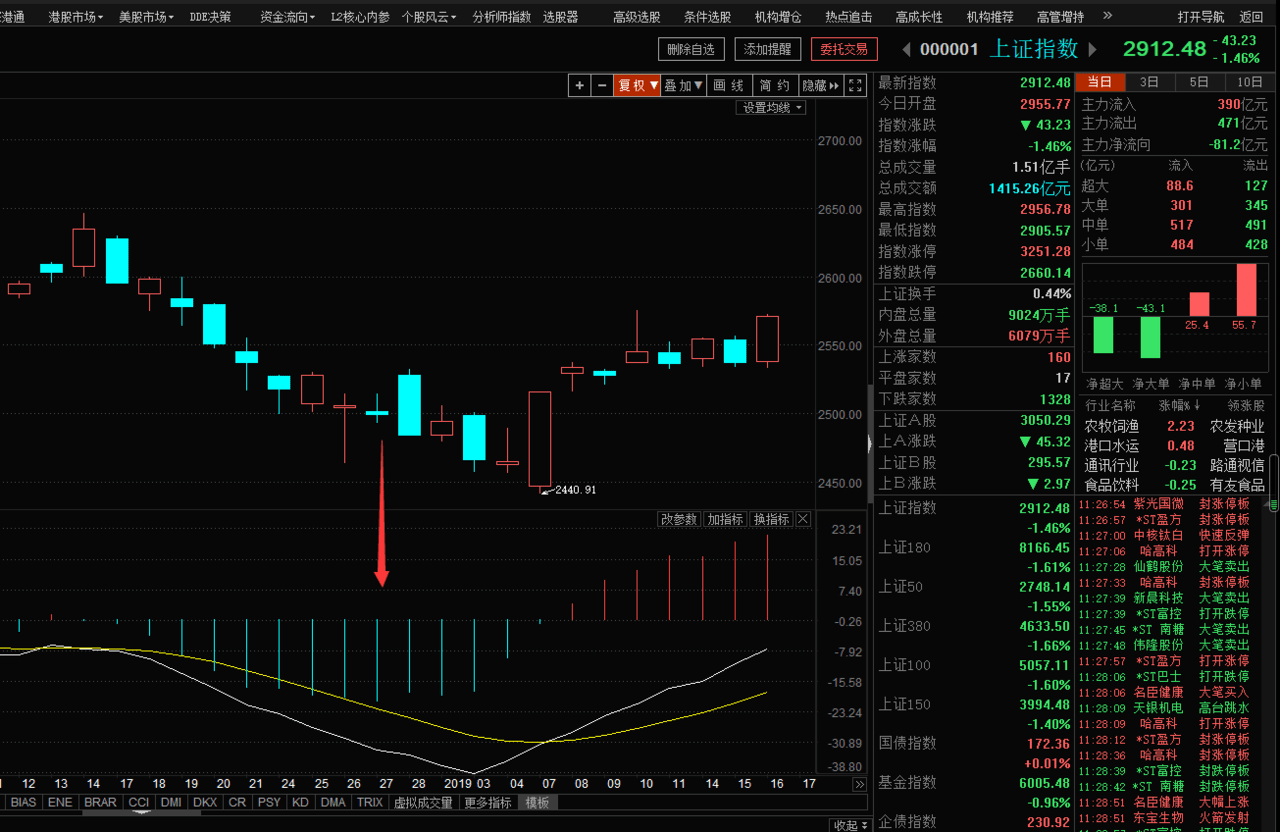Select 10日 fund flow tab
The width and height of the screenshot is (1280, 832).
click(1250, 82)
